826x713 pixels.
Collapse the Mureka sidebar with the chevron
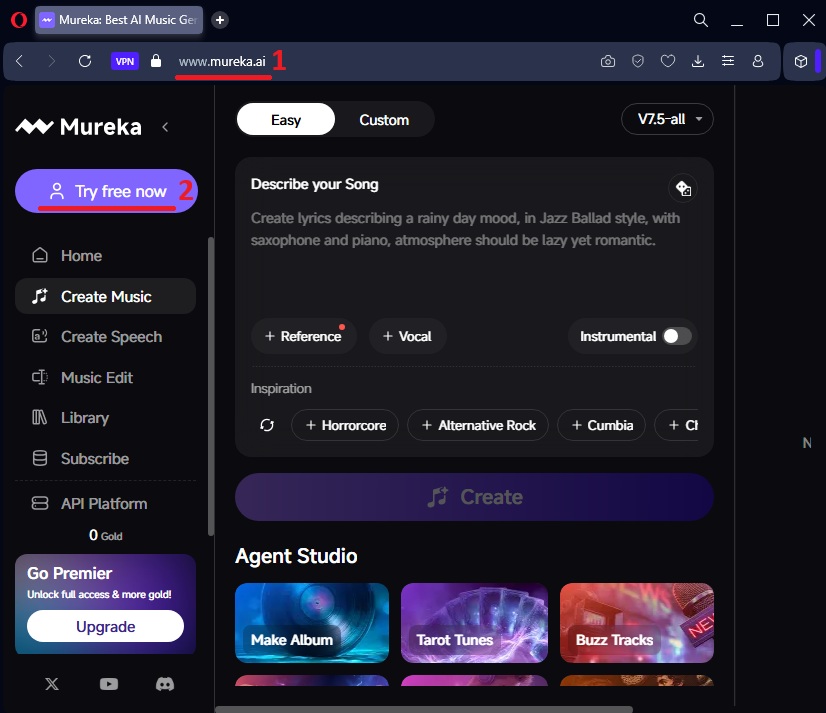(165, 127)
